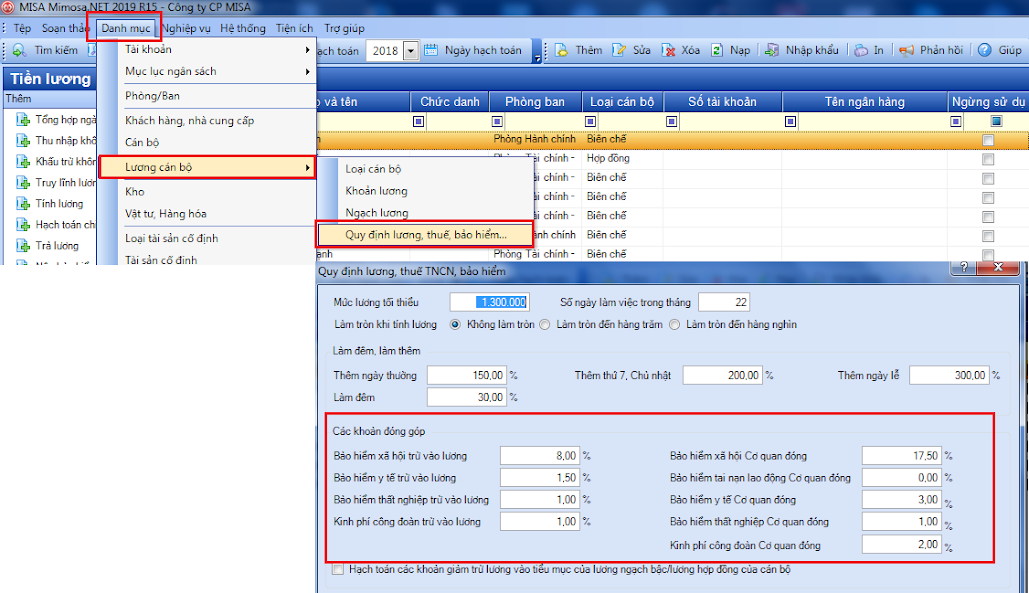Open year 2018 dropdown arrow
The height and width of the screenshot is (593, 1029).
[x=411, y=51]
